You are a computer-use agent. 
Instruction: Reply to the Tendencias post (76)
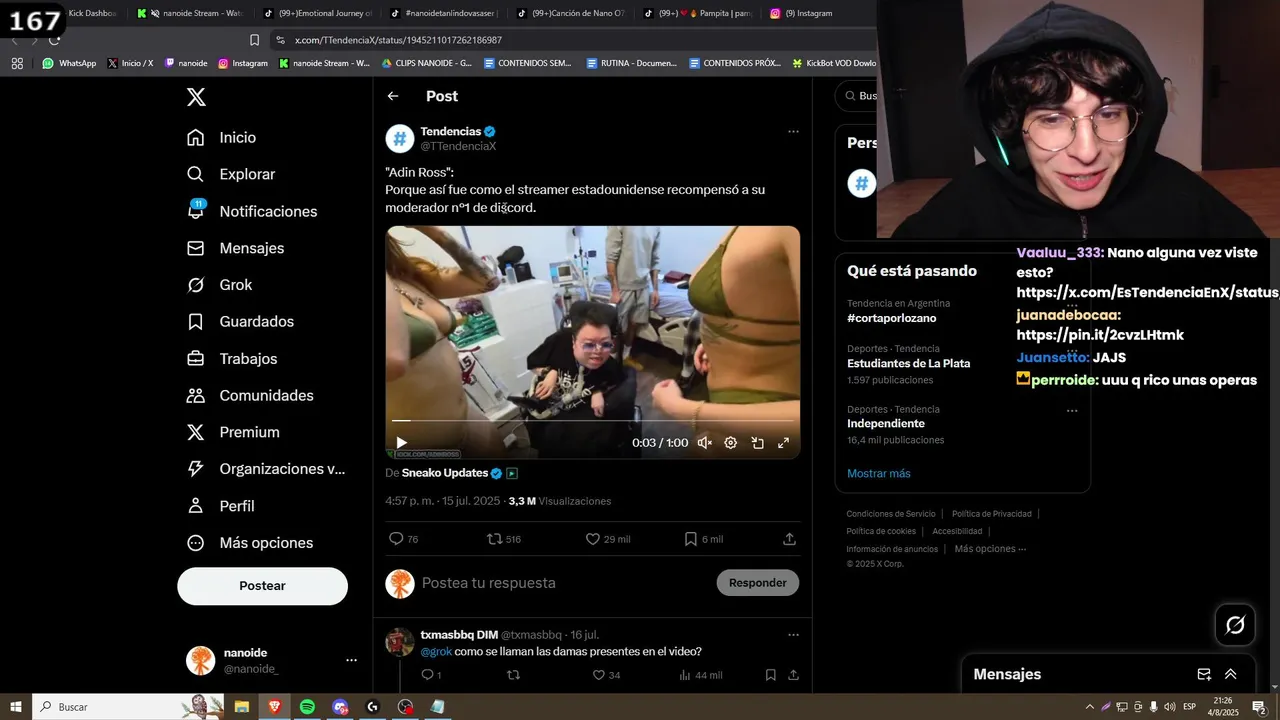(403, 539)
